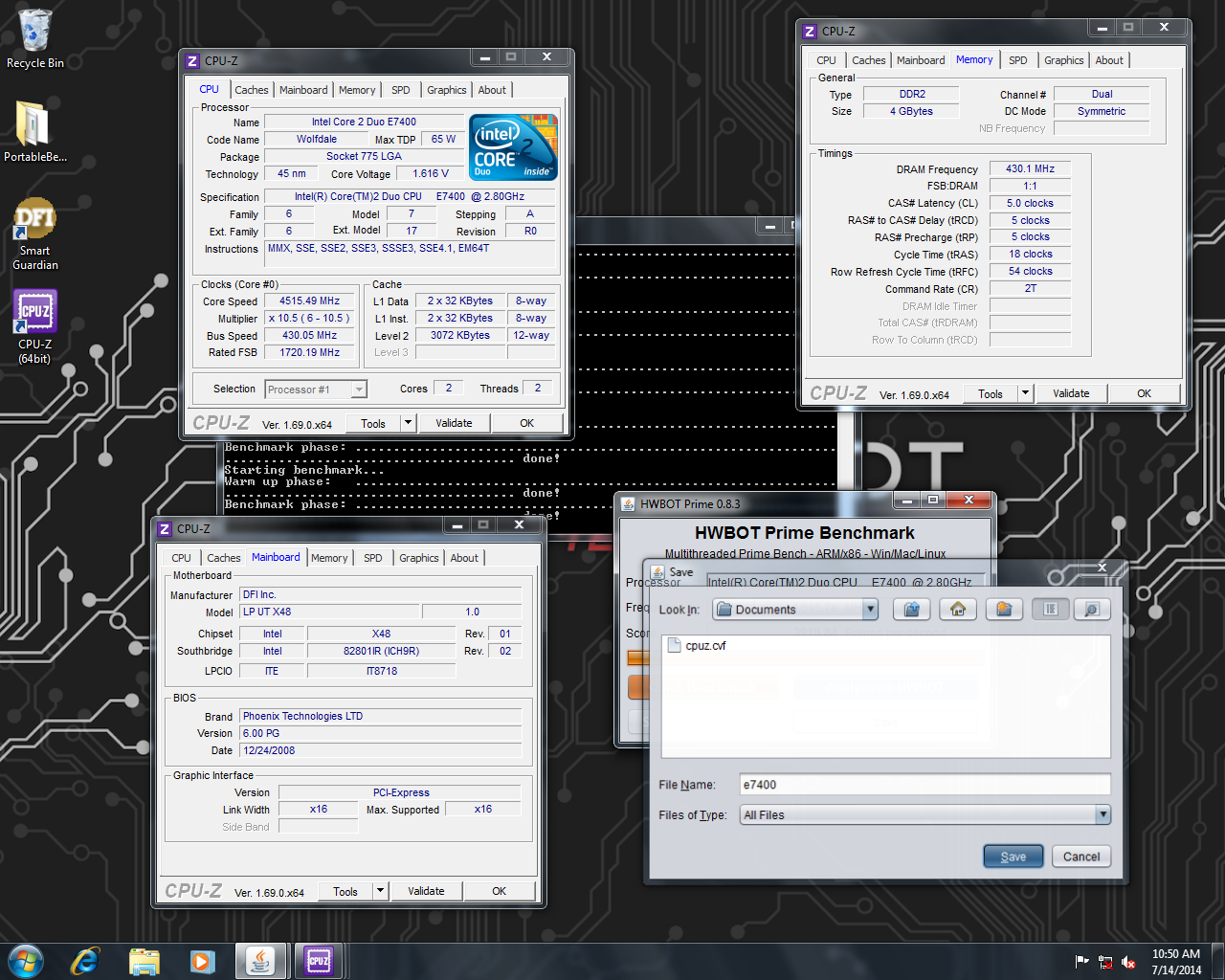Click Cancel in the Save dialog
The height and width of the screenshot is (980, 1225).
coord(1081,857)
